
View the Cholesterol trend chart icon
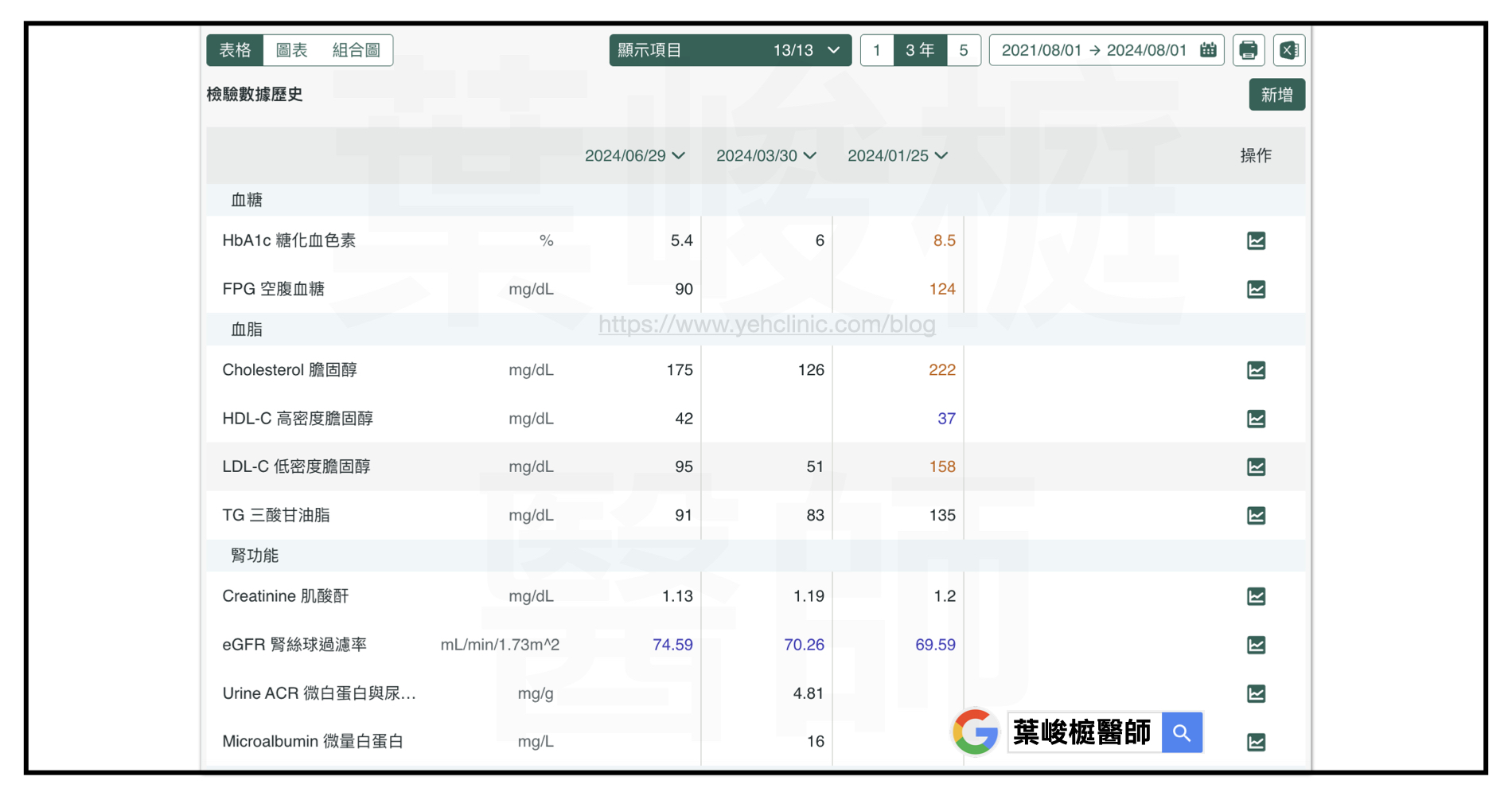[1256, 370]
